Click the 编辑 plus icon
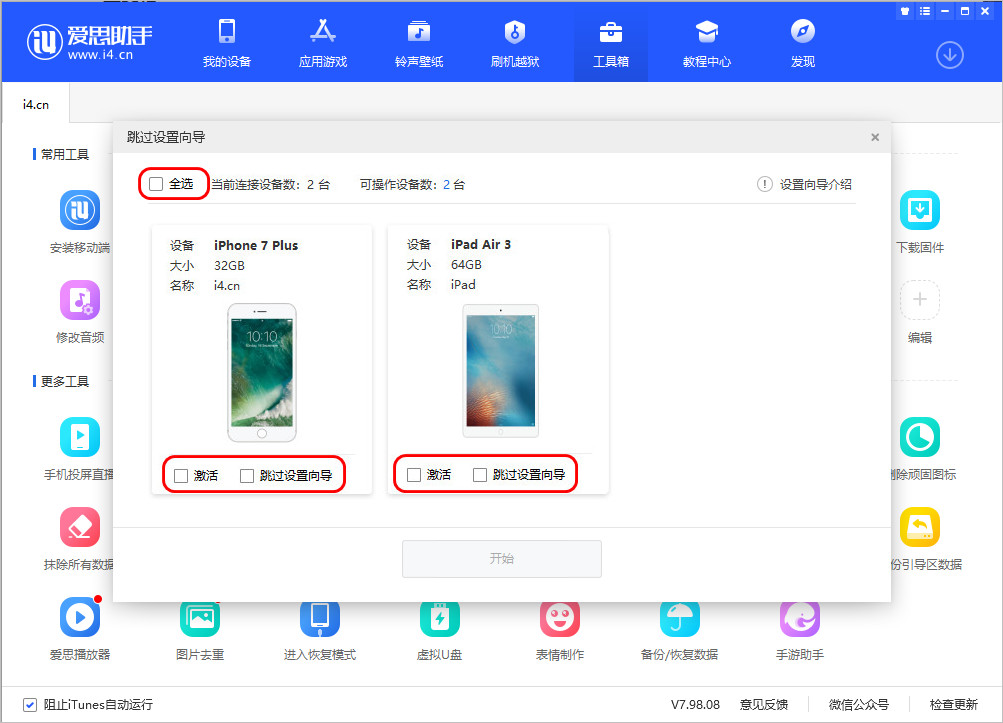Screen dimensions: 1003x723 (x=920, y=299)
